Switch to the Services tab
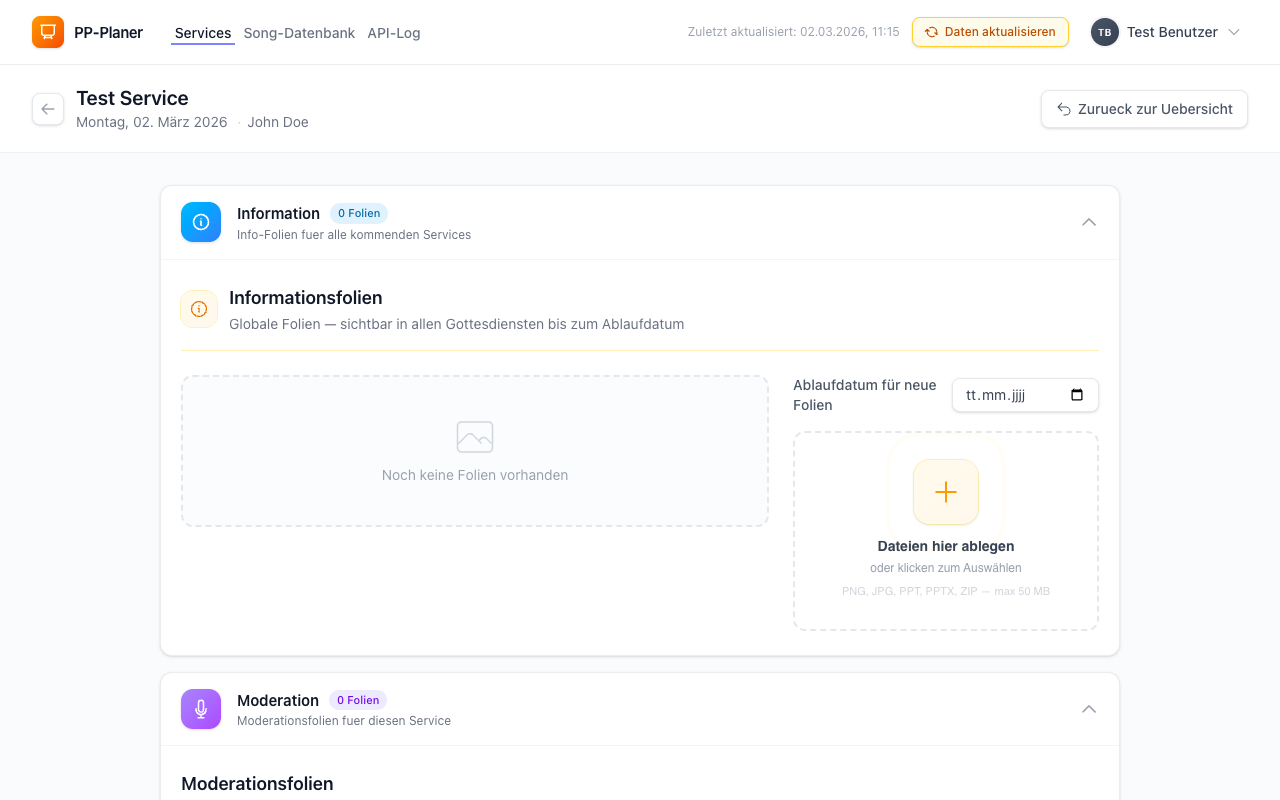The height and width of the screenshot is (800, 1280). tap(203, 33)
